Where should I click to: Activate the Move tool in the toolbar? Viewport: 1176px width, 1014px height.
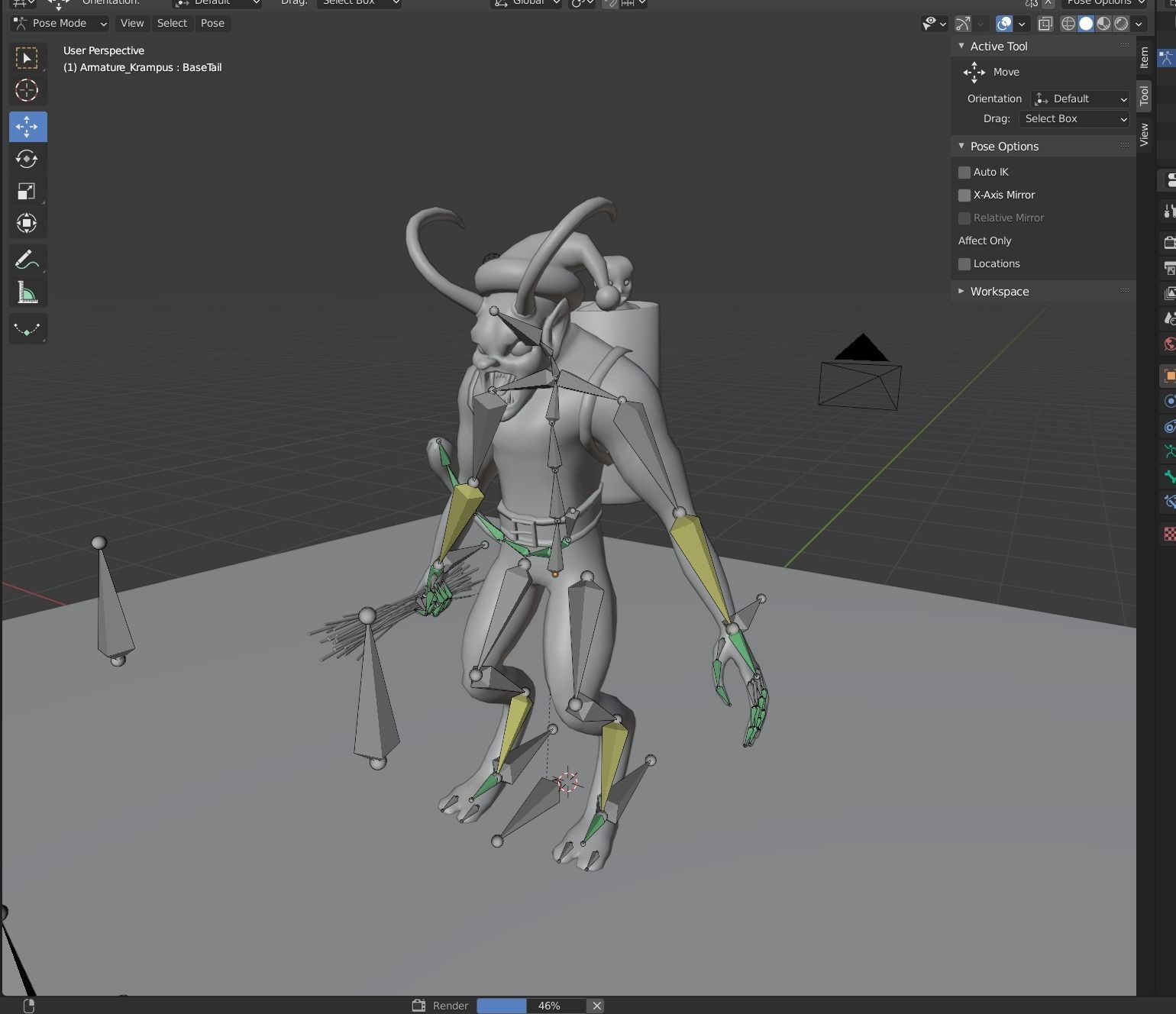coord(27,127)
